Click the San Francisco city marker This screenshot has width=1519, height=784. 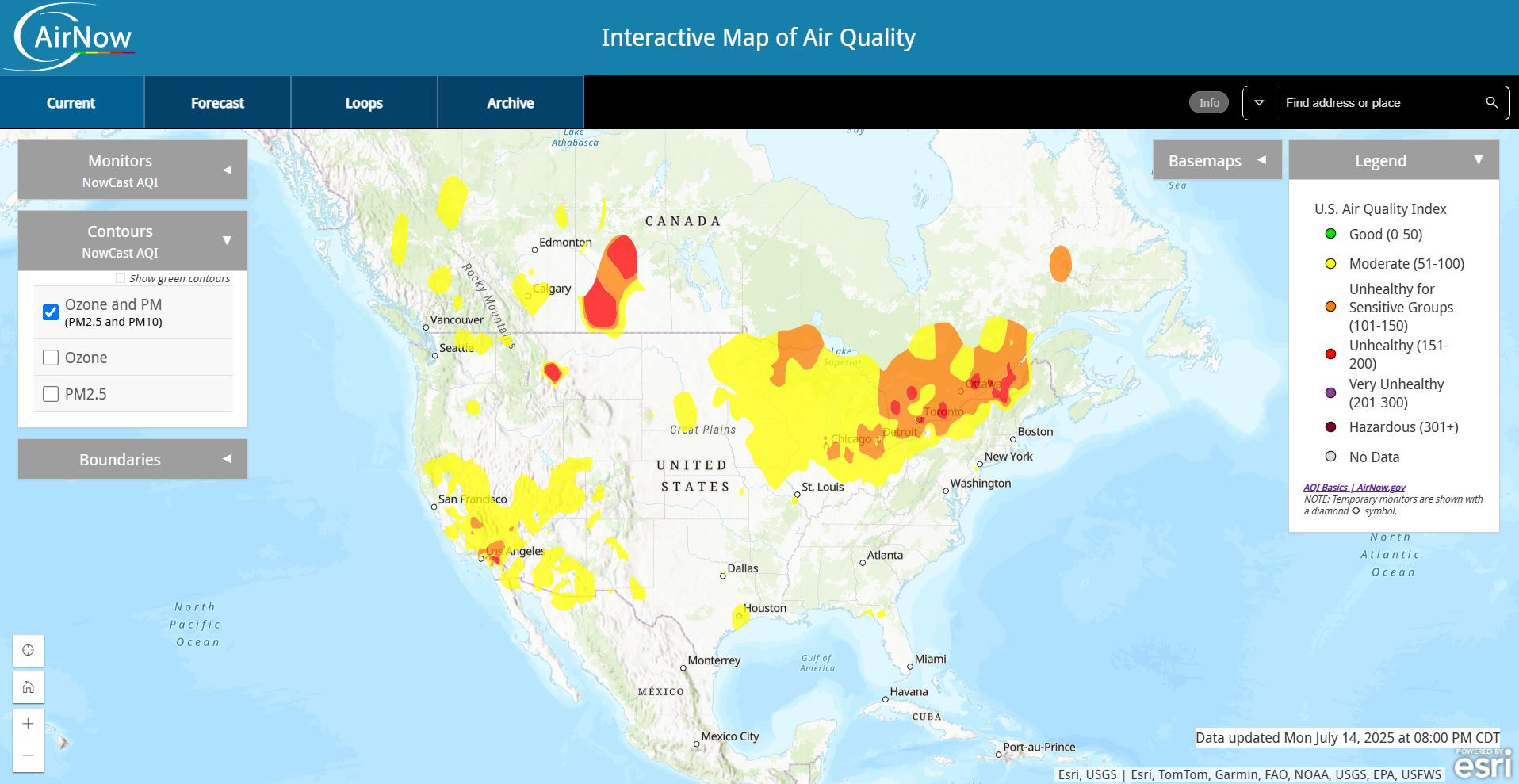tap(434, 507)
